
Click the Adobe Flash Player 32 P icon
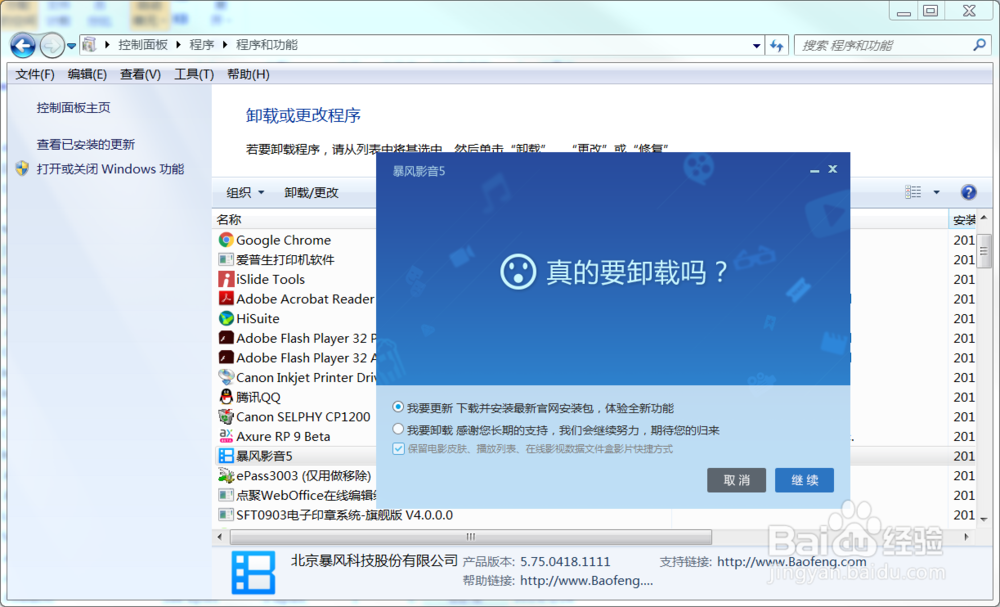tap(226, 338)
